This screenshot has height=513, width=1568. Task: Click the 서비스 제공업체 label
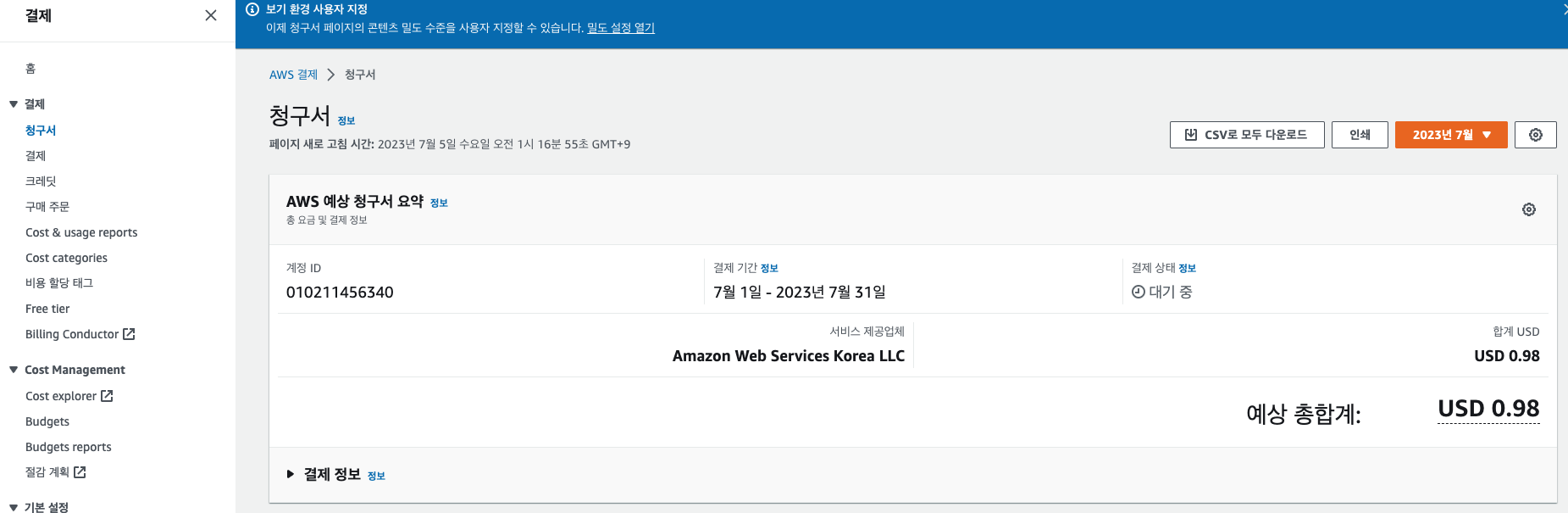(x=867, y=332)
